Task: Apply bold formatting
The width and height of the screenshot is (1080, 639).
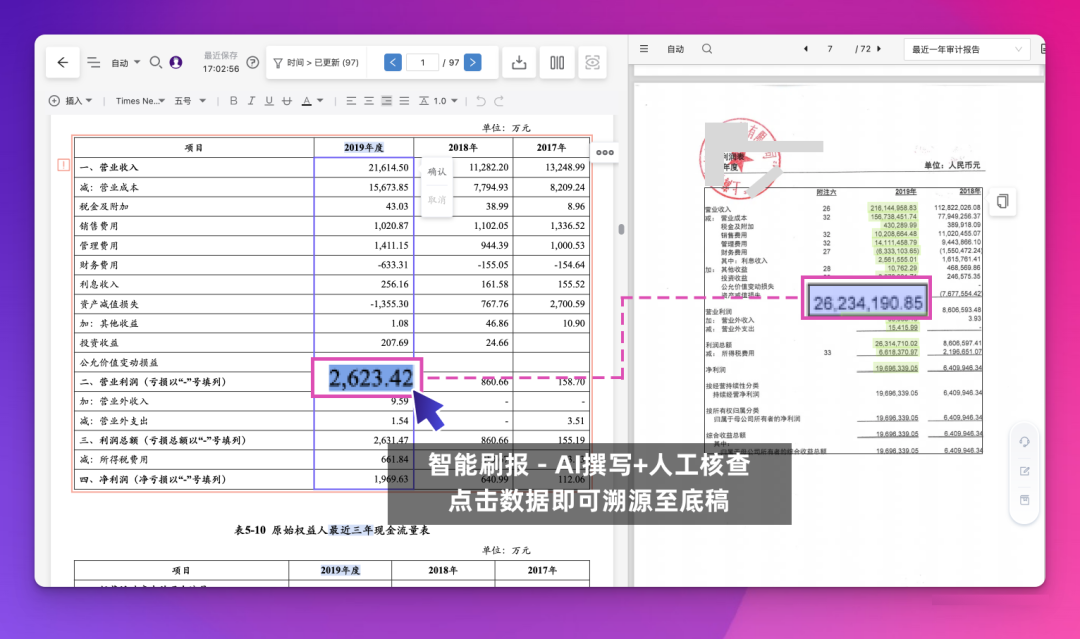Action: (x=233, y=101)
